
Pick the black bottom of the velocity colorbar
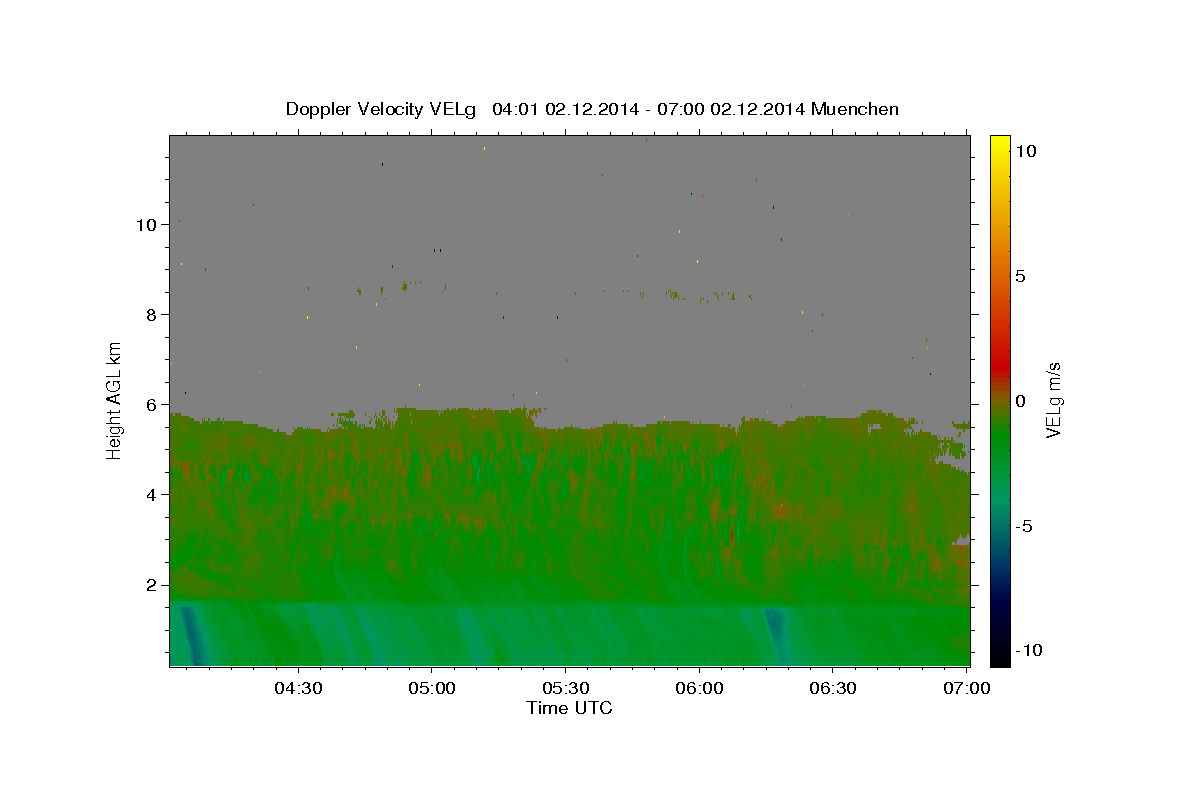999,655
